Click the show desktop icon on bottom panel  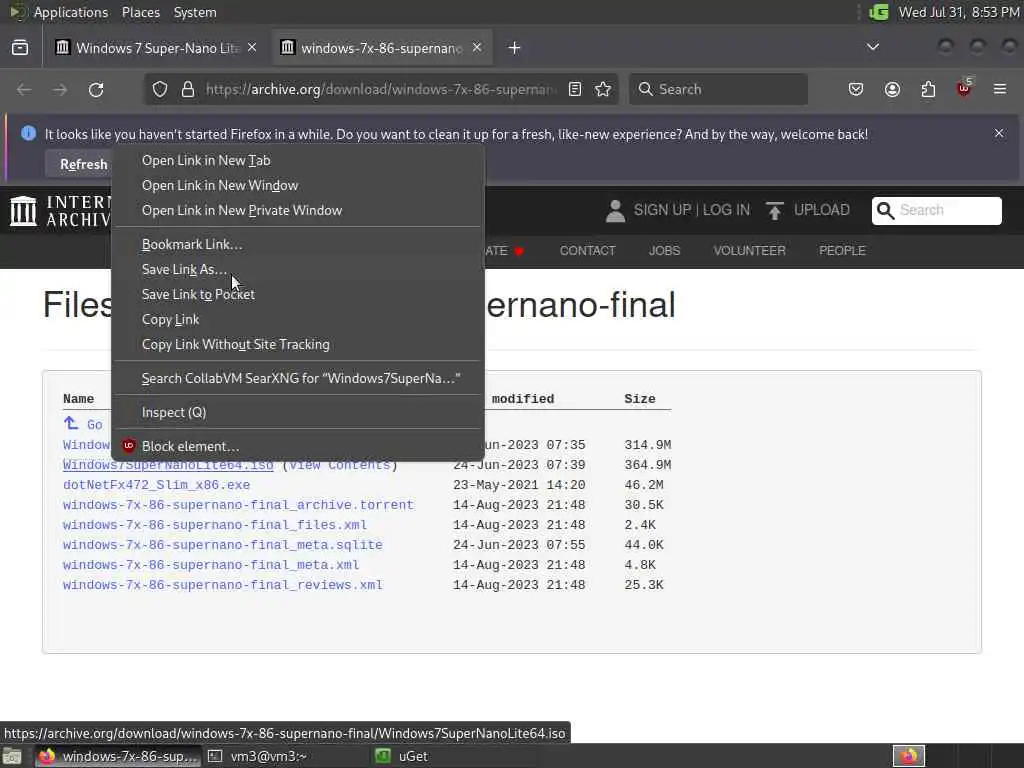click(x=12, y=757)
